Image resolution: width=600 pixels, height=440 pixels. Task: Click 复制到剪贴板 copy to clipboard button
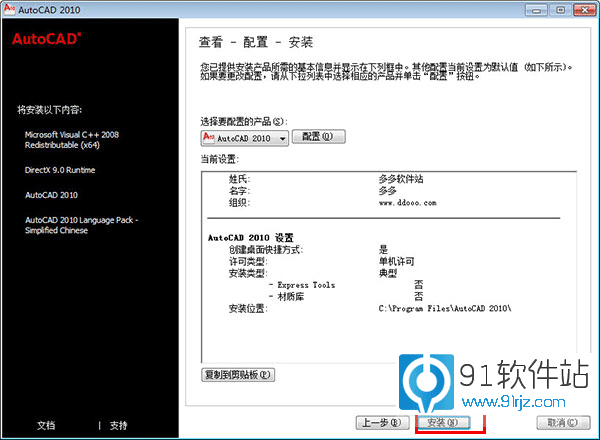click(x=238, y=375)
